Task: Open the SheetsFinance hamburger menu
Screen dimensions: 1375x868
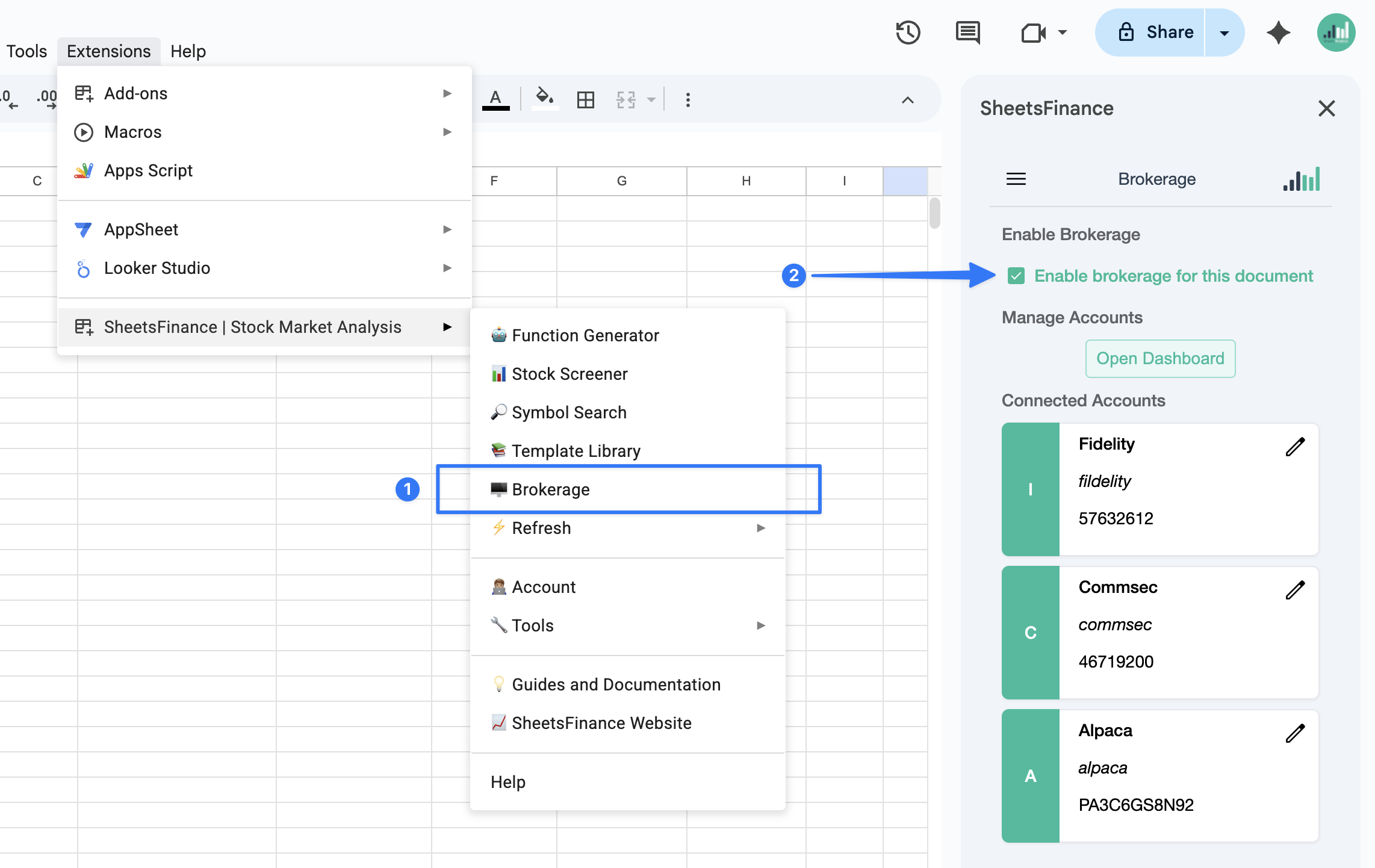Action: [1016, 179]
